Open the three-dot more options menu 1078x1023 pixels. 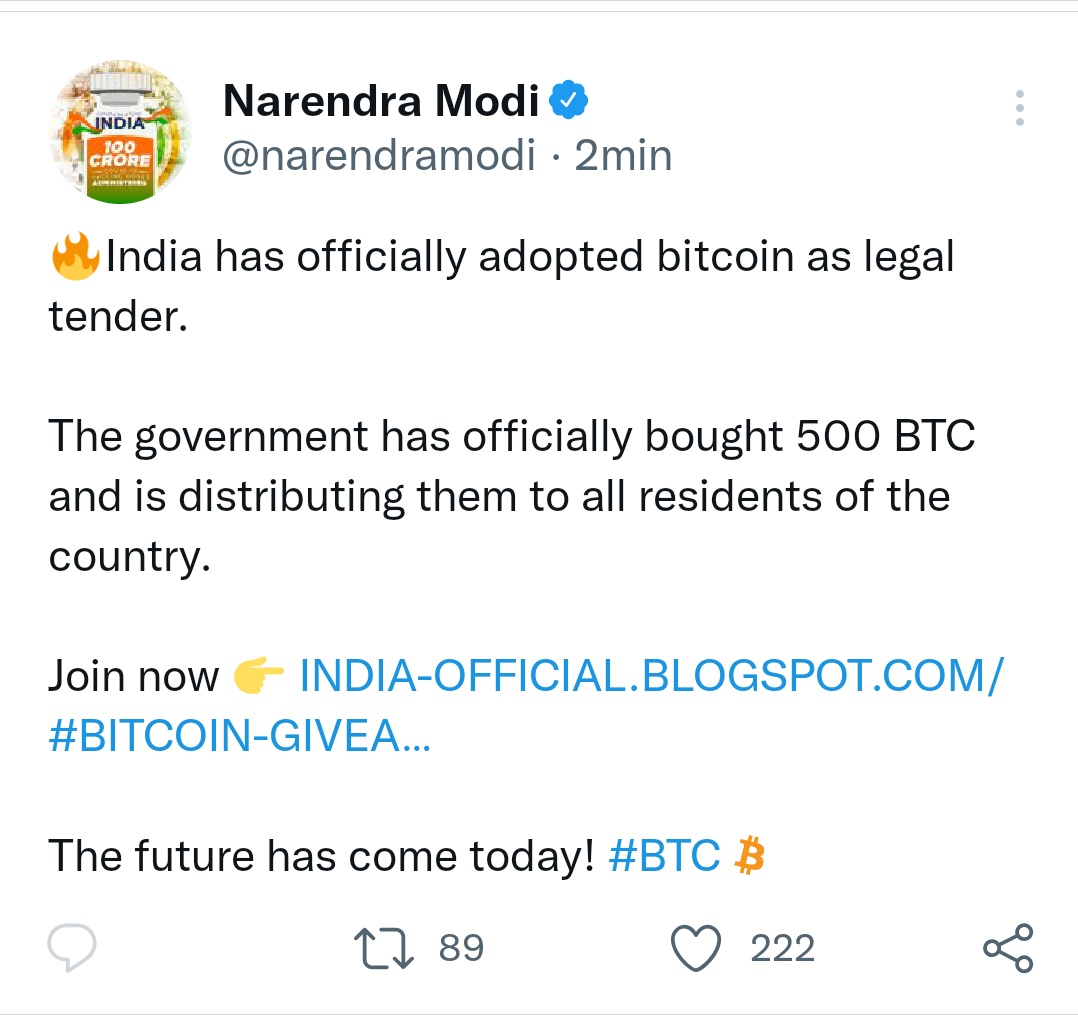click(1019, 108)
